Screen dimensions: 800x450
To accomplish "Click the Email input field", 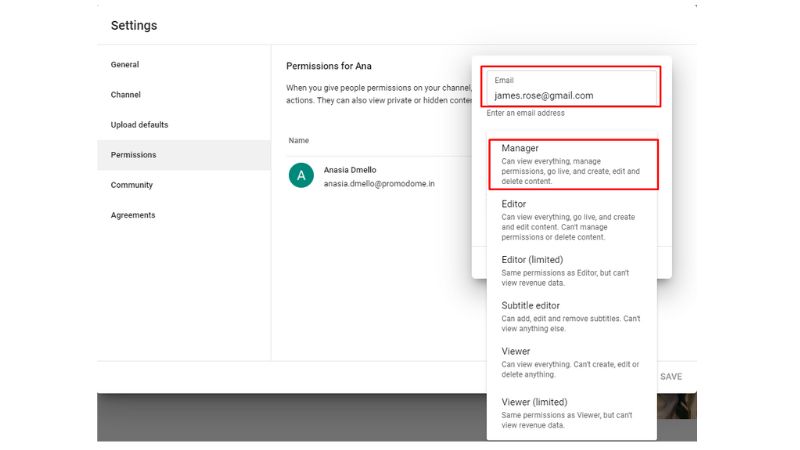I will (x=571, y=95).
